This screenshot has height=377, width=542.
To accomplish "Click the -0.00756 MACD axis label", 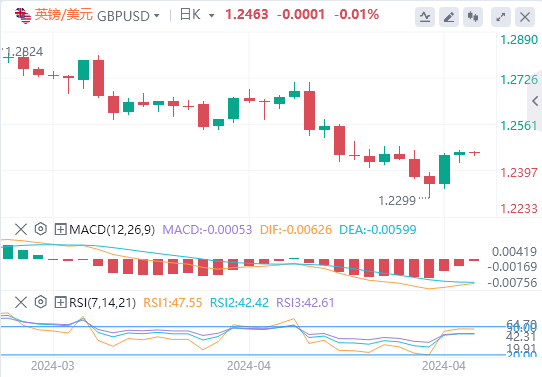I will click(513, 283).
